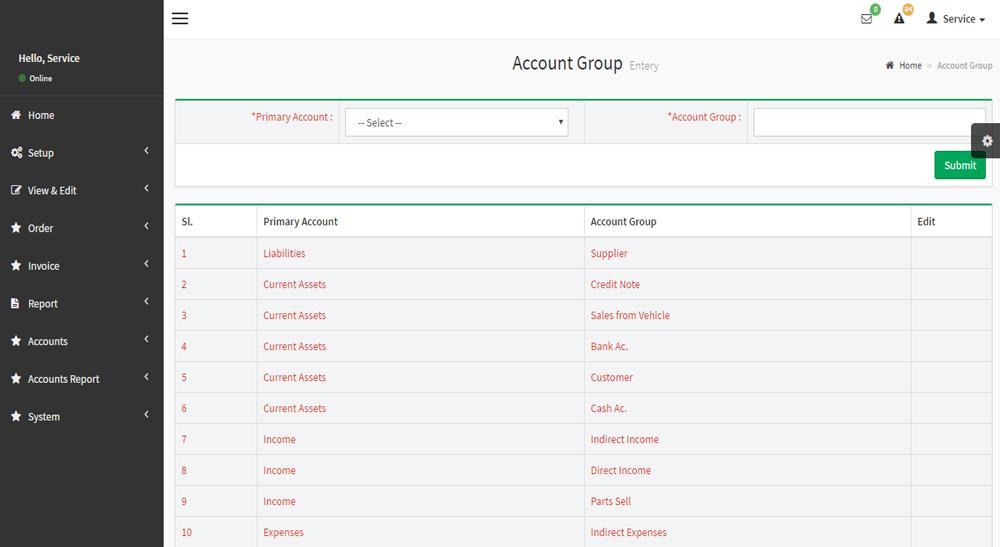Click the View & Edit pencil icon
This screenshot has width=1000, height=547.
pyautogui.click(x=16, y=190)
